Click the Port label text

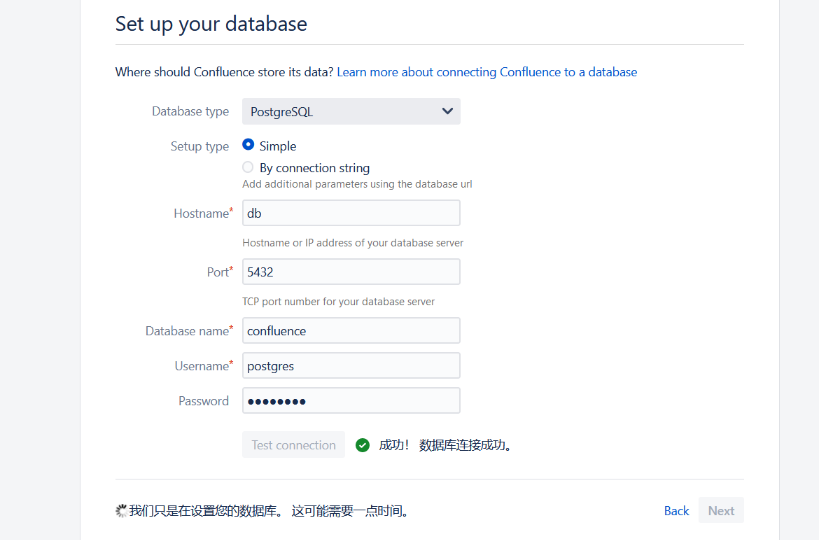click(x=217, y=272)
